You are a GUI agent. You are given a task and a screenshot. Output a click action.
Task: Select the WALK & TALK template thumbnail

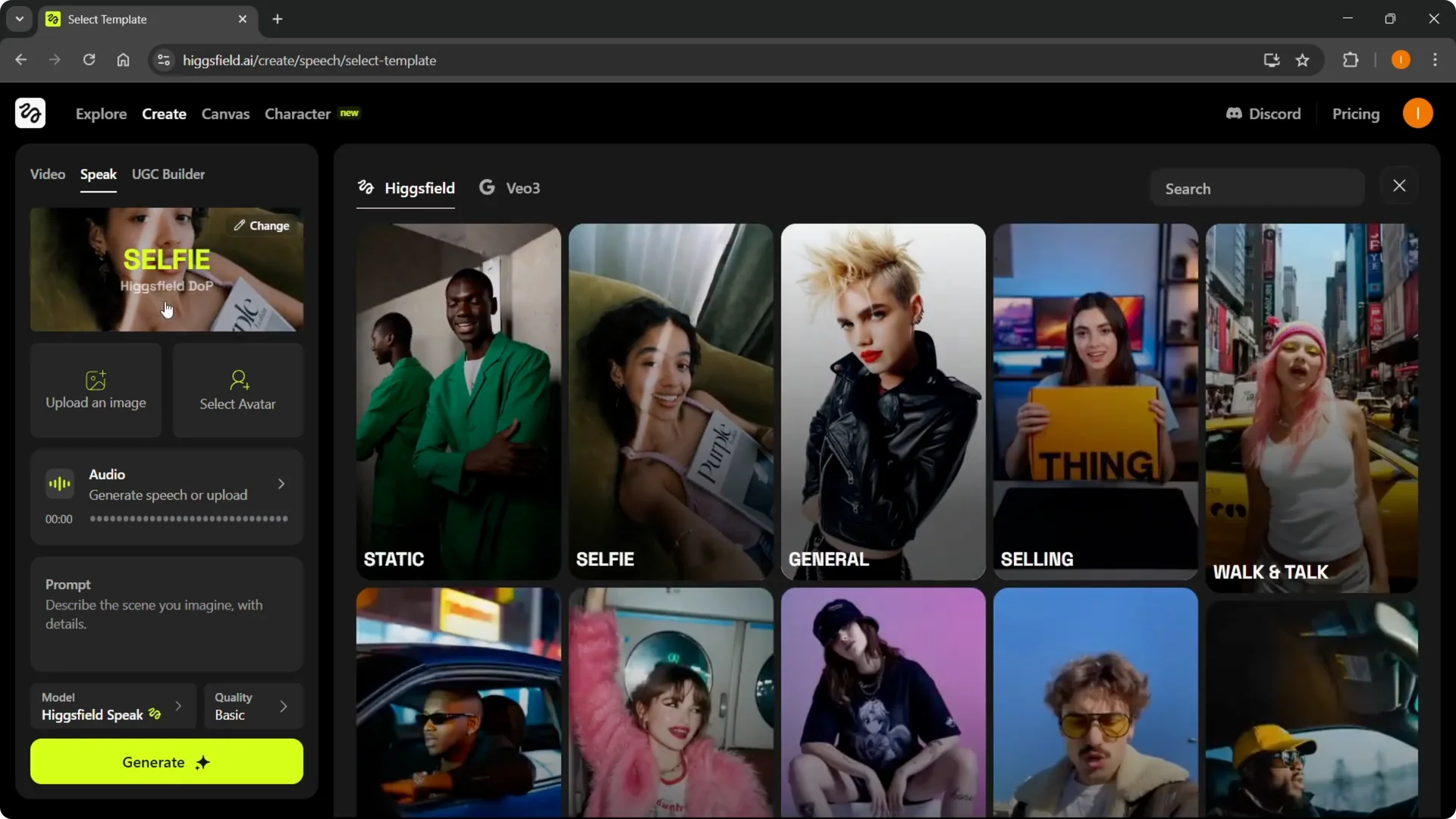(x=1311, y=408)
